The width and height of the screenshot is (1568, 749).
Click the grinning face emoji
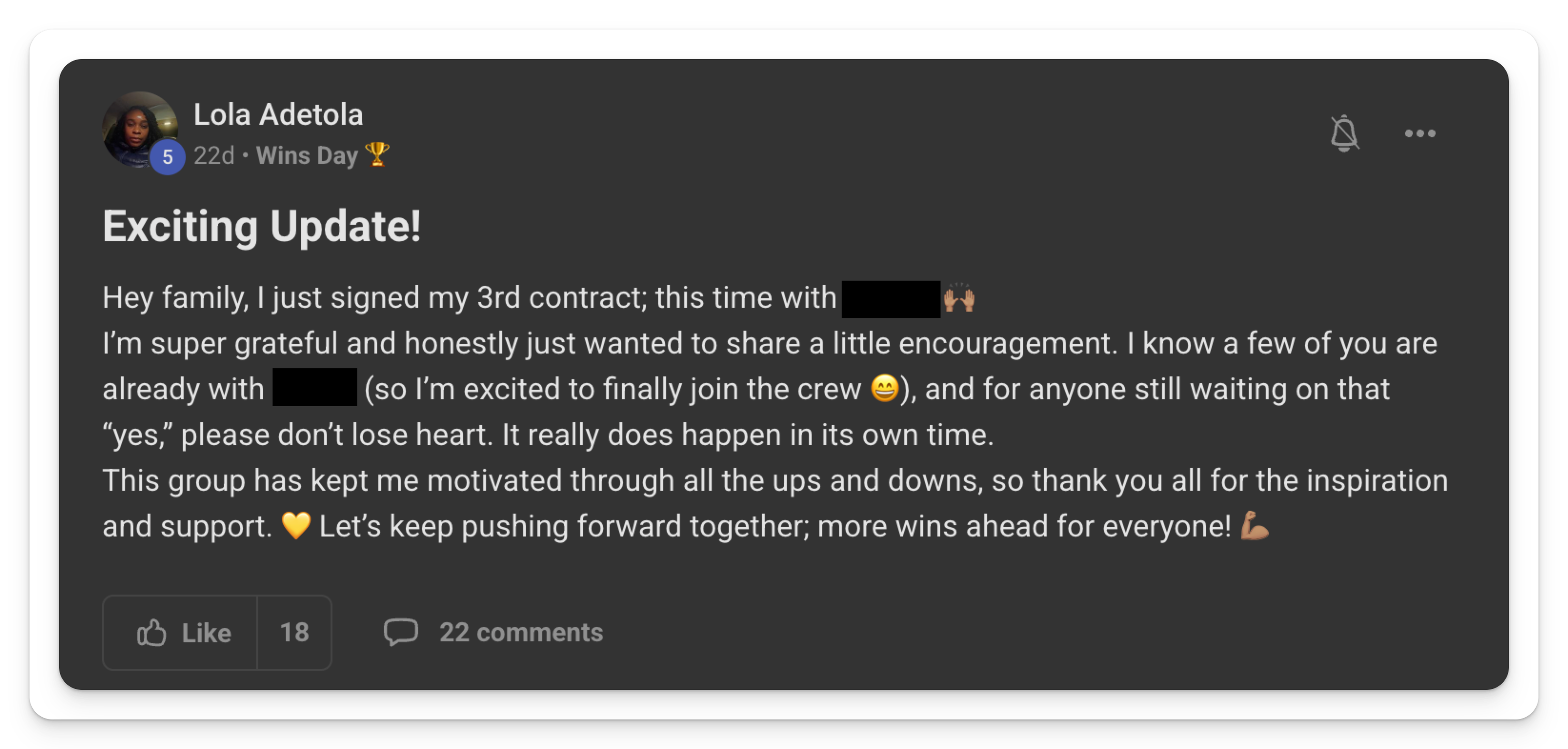click(x=885, y=388)
